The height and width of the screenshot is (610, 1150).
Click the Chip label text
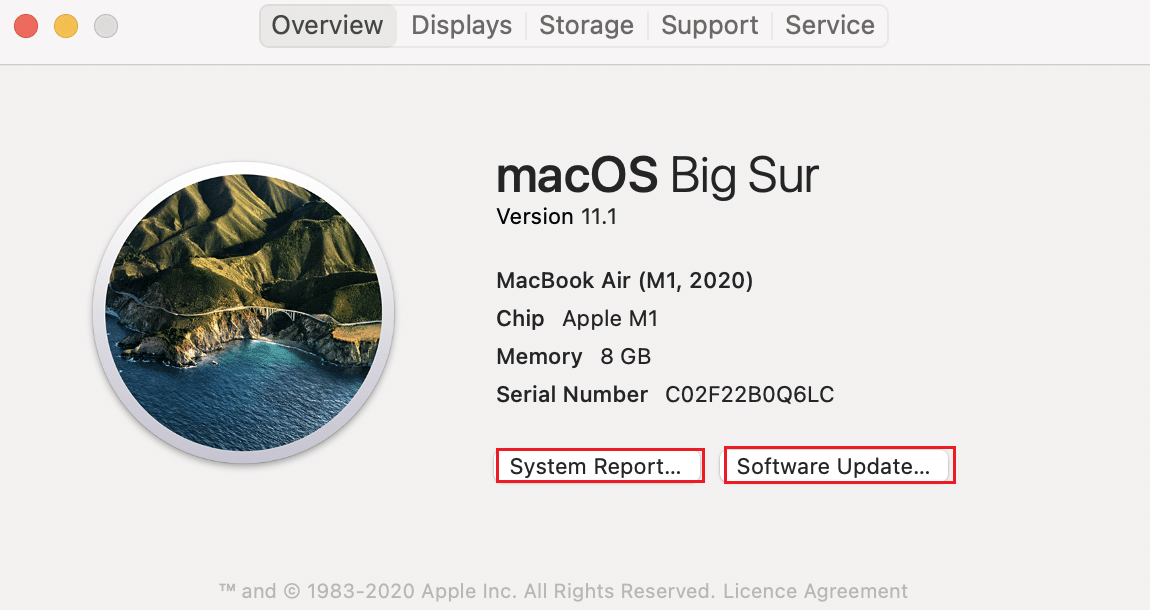click(520, 318)
